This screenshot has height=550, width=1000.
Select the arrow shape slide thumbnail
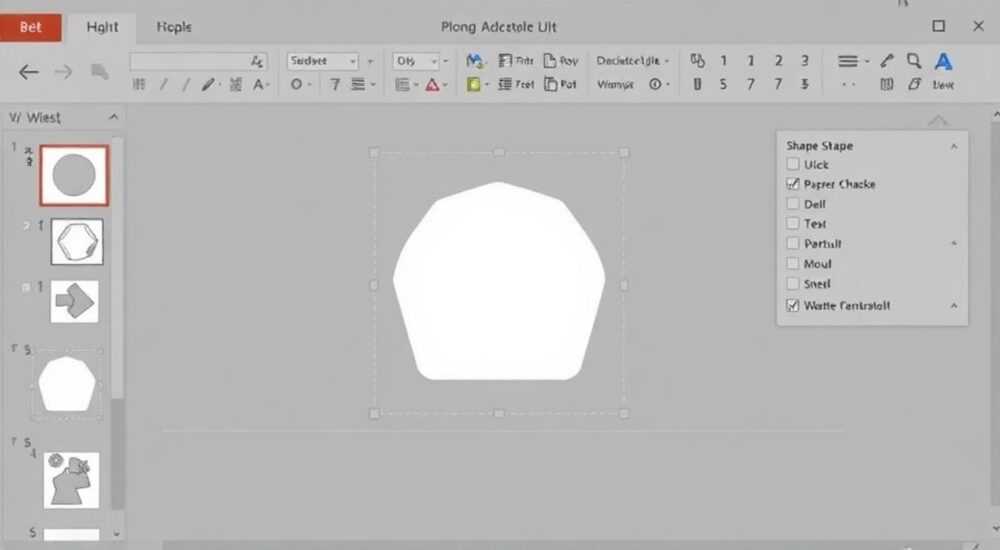pos(75,301)
